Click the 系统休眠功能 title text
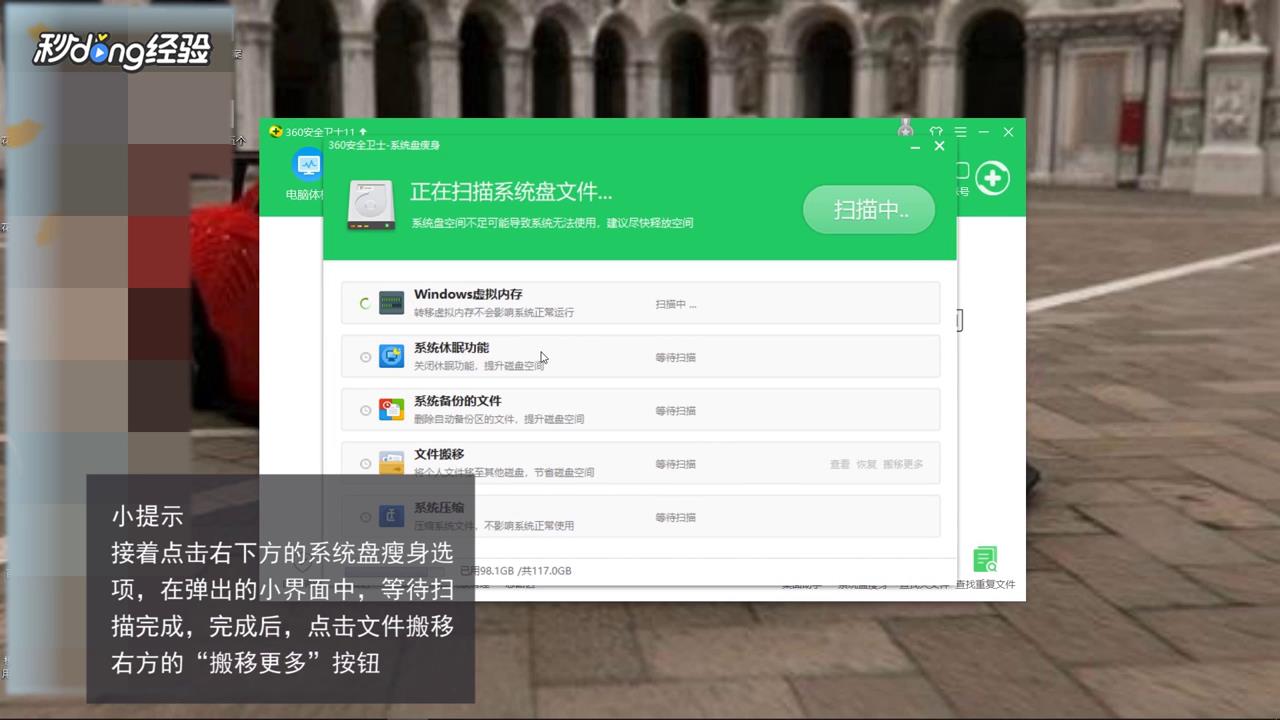 click(x=451, y=347)
